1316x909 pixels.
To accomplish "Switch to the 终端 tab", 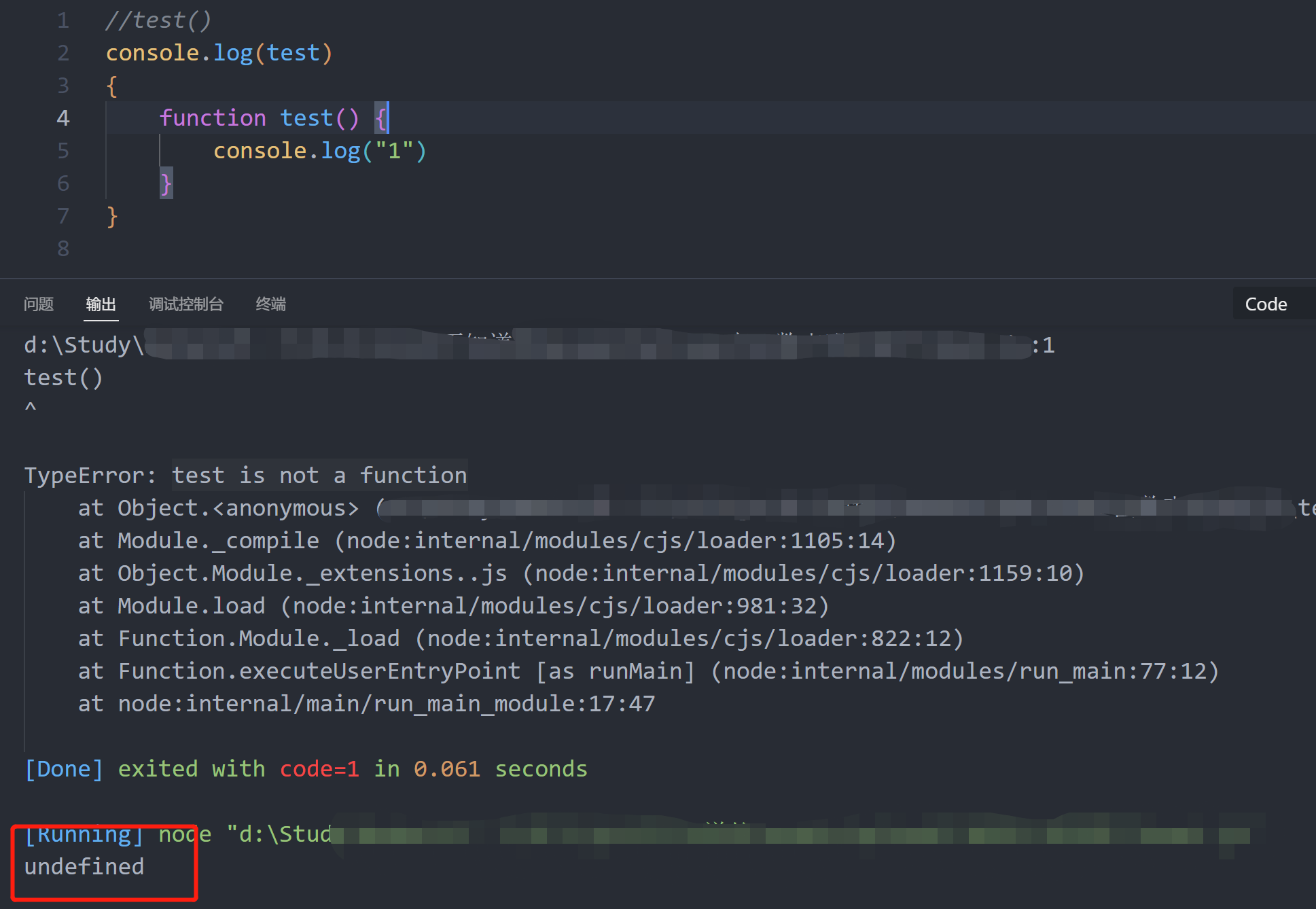I will (270, 304).
